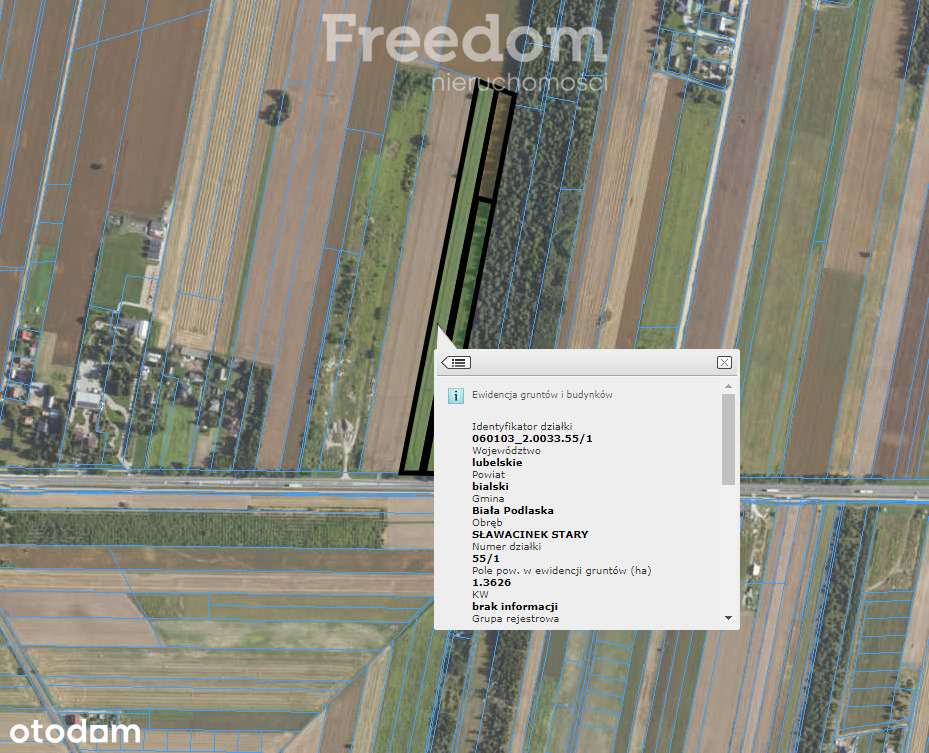Select the parcel identifier 060103_2.0033.55/1
Viewport: 929px width, 753px height.
click(x=532, y=438)
